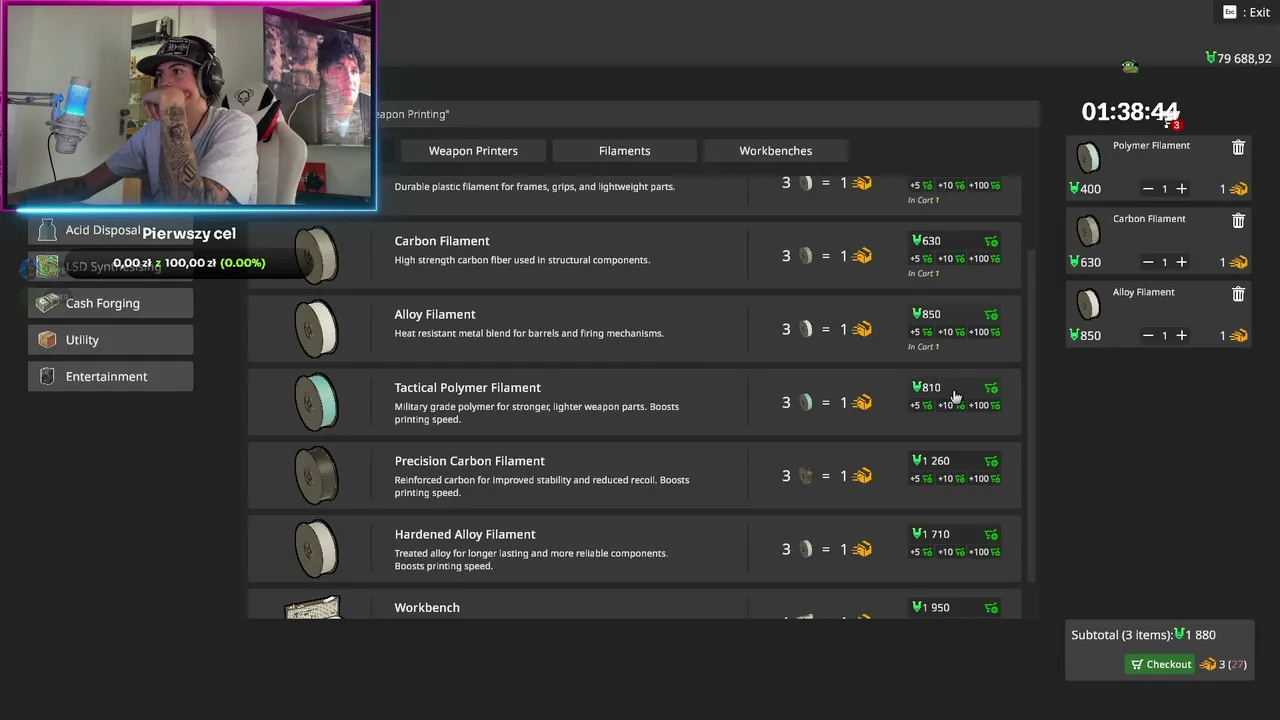Click the Polymer Filament spool in the cart
The height and width of the screenshot is (720, 1280).
(x=1088, y=157)
